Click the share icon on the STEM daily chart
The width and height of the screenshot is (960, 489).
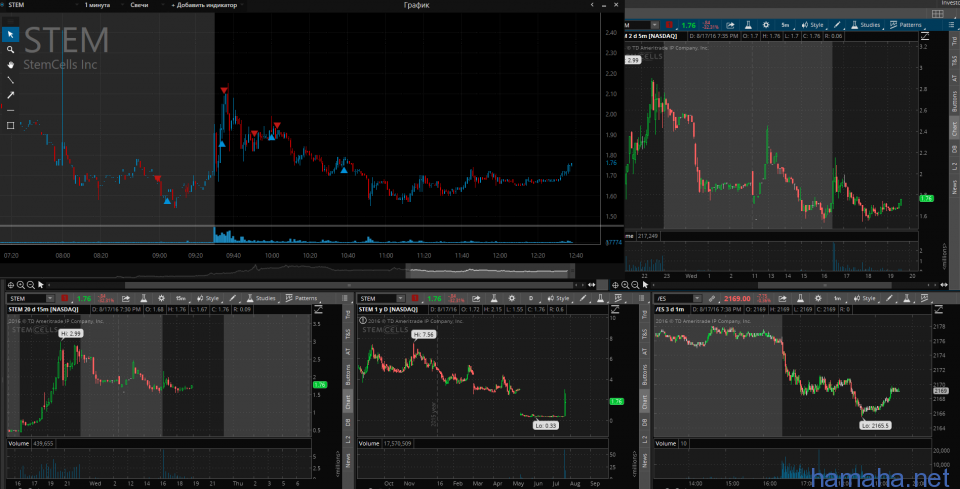point(477,299)
